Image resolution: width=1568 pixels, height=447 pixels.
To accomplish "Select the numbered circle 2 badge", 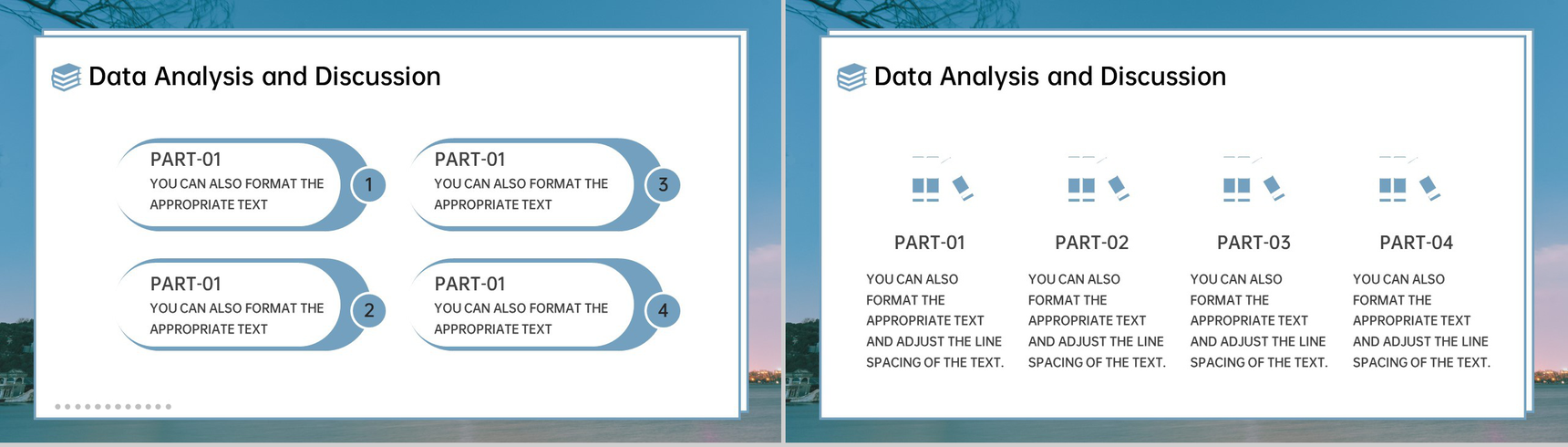I will (x=368, y=310).
